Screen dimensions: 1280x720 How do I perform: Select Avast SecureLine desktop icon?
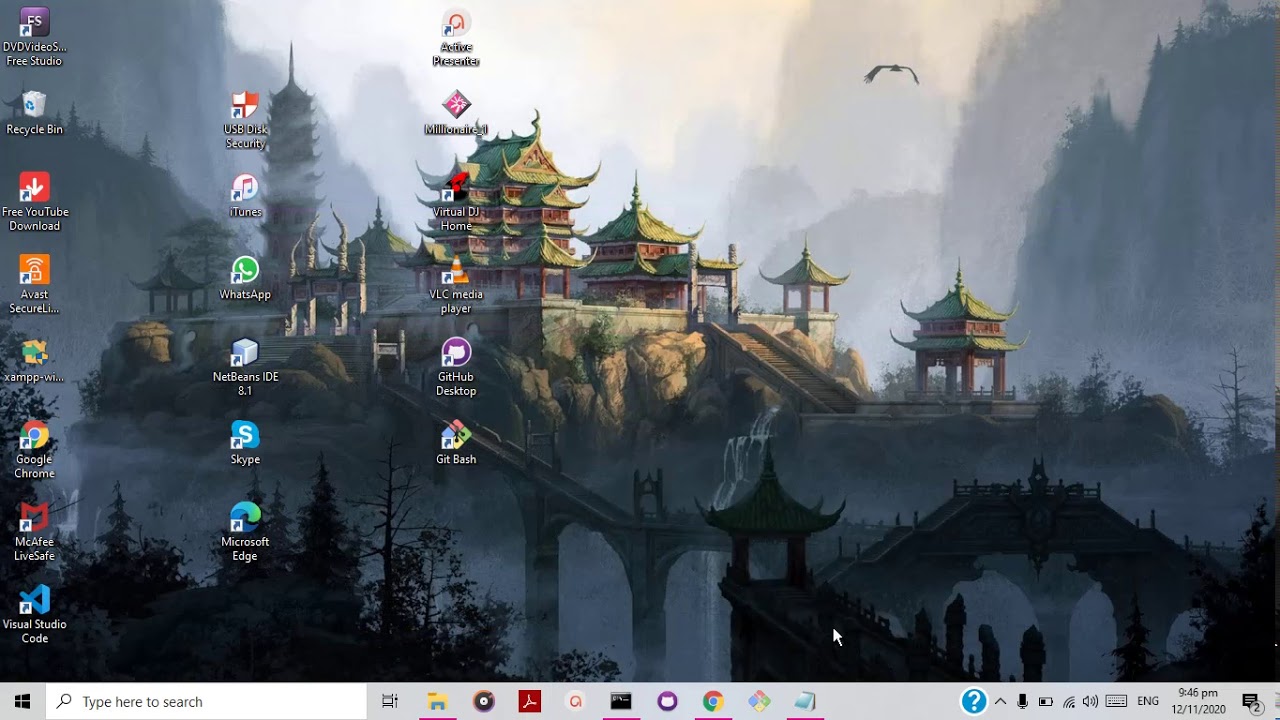pos(34,285)
